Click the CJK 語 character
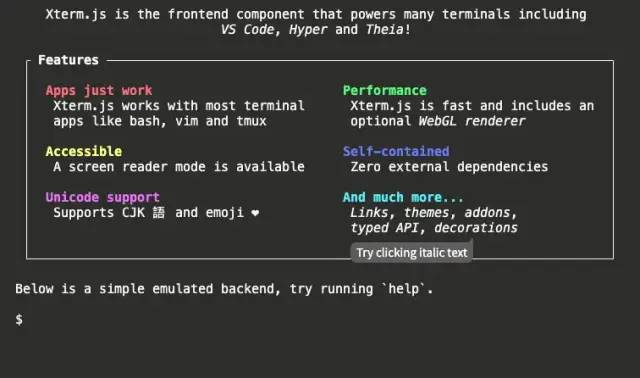Image resolution: width=640 pixels, height=378 pixels. pyautogui.click(x=159, y=213)
